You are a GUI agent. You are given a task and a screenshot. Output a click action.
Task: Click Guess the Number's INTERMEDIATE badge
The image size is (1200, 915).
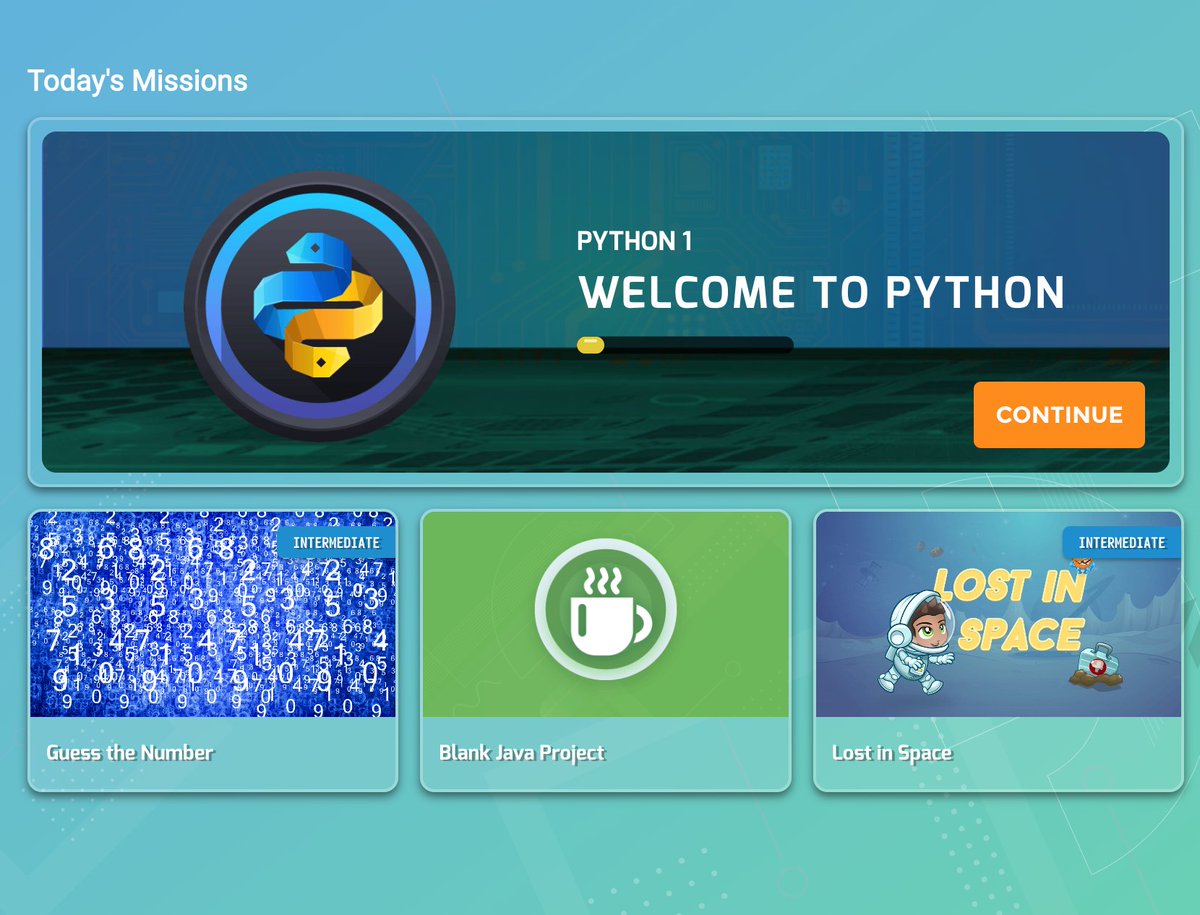pyautogui.click(x=336, y=543)
